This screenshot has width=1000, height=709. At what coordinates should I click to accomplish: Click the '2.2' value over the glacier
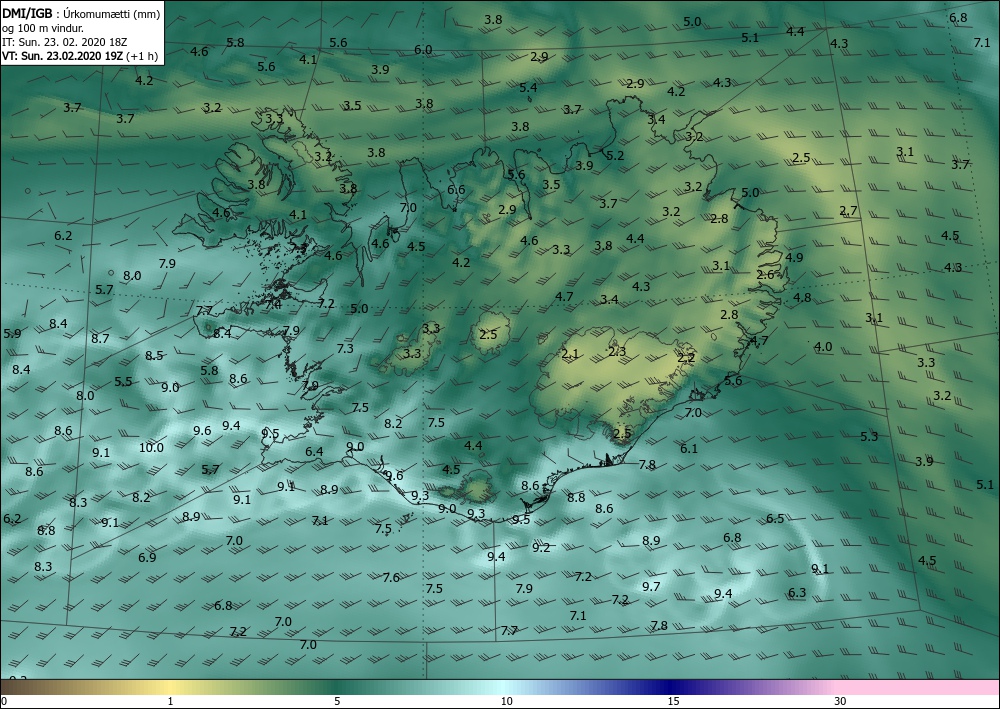[x=686, y=358]
